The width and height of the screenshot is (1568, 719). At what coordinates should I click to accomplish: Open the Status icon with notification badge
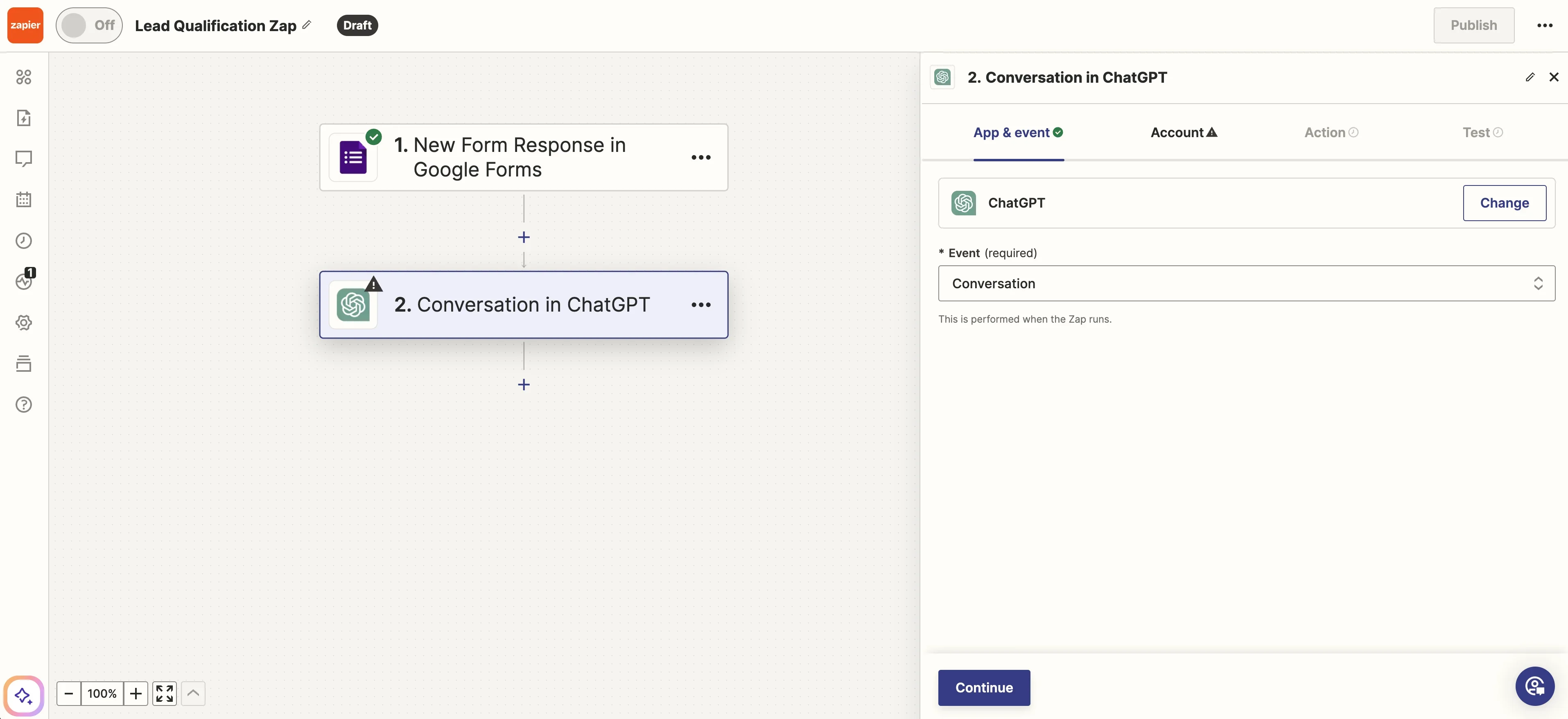[x=24, y=280]
